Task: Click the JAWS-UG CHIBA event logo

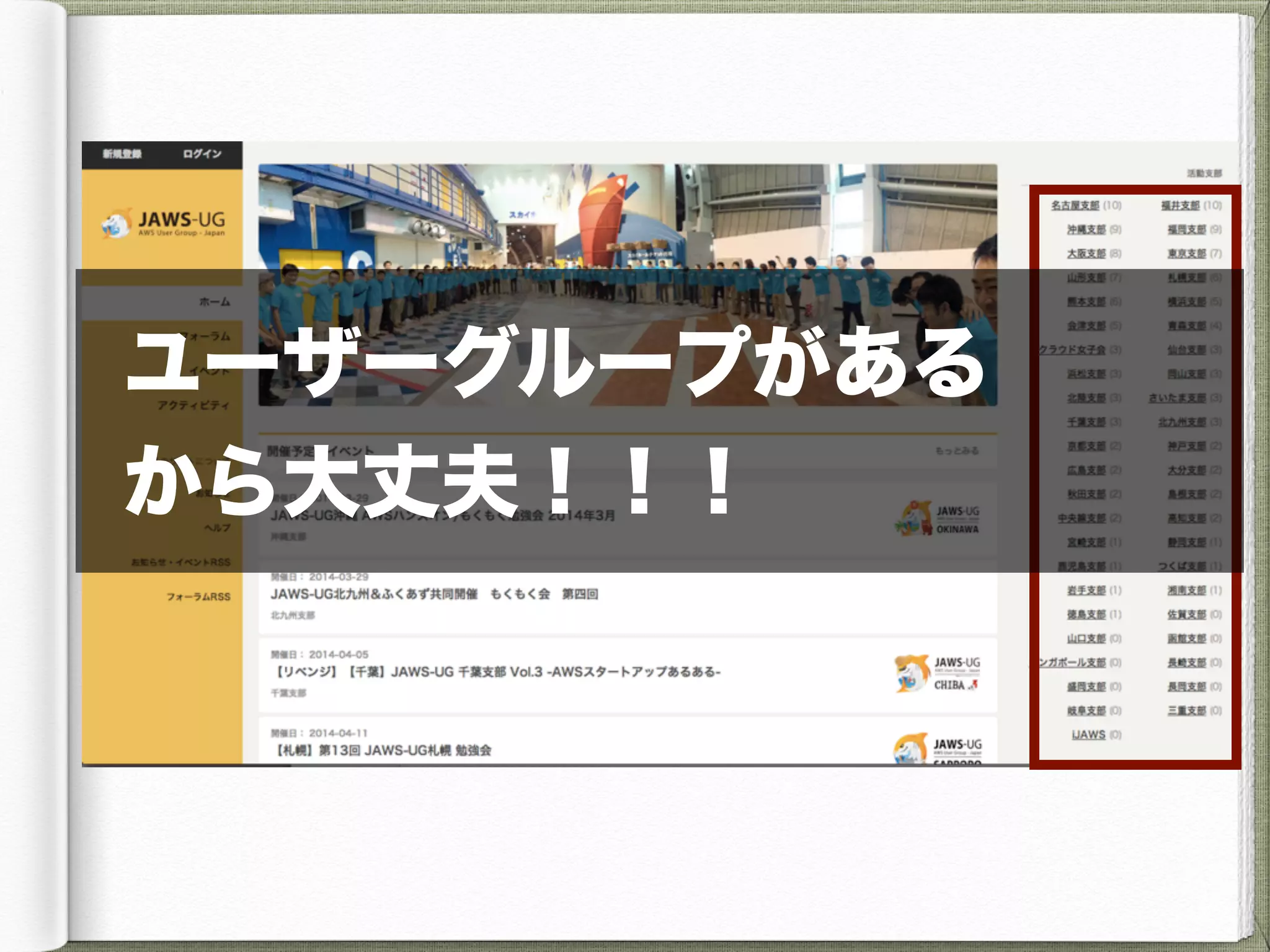Action: click(937, 673)
